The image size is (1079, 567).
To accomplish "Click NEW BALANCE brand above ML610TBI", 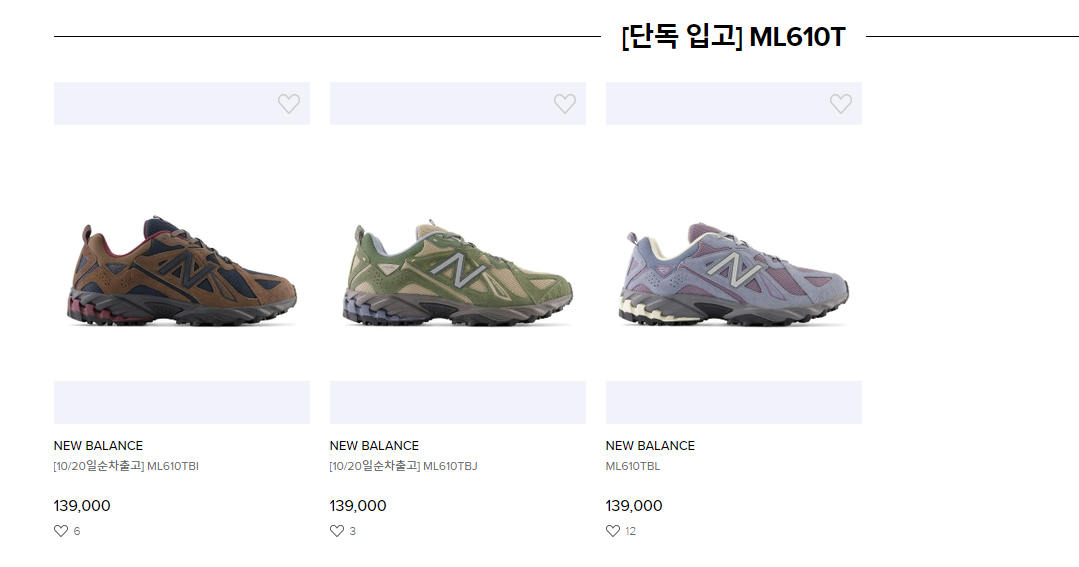I will 98,446.
